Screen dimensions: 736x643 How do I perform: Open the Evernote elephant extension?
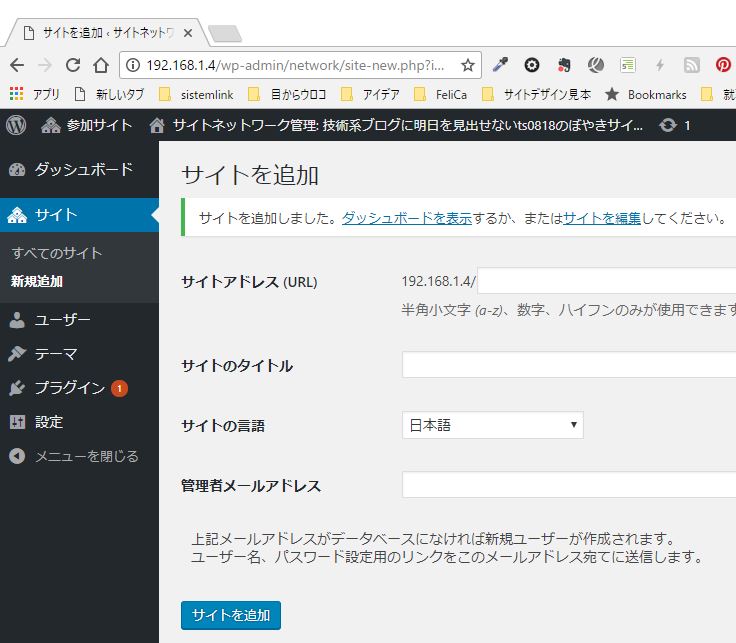[x=564, y=65]
